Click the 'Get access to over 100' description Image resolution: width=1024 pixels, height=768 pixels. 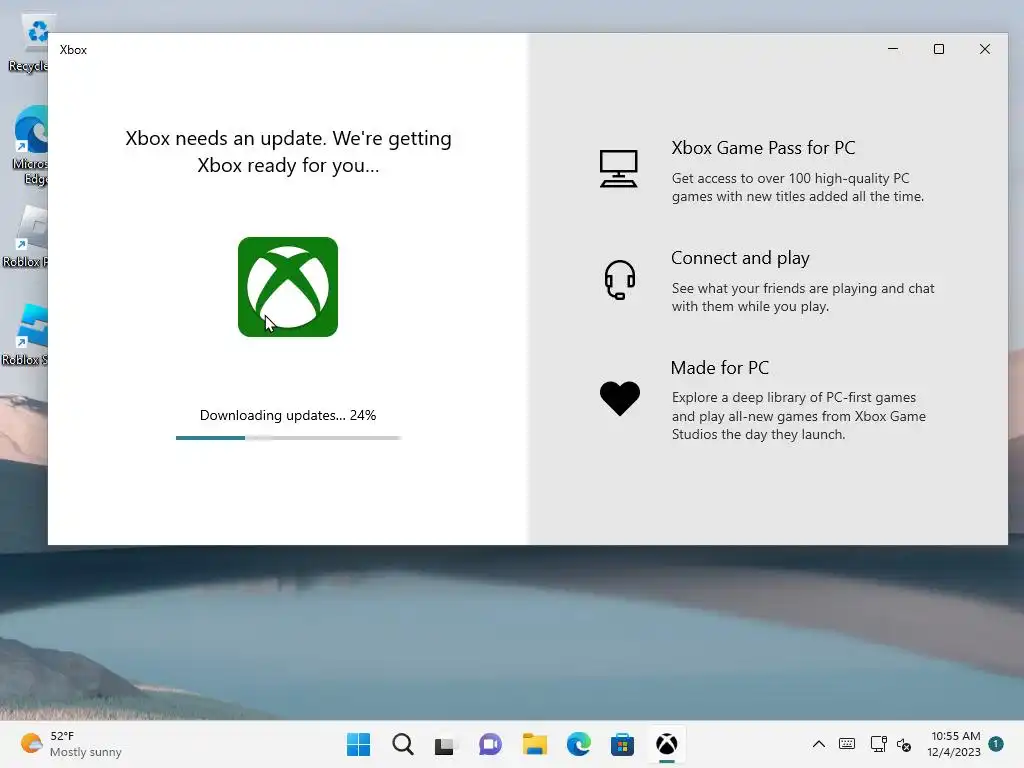pos(797,187)
